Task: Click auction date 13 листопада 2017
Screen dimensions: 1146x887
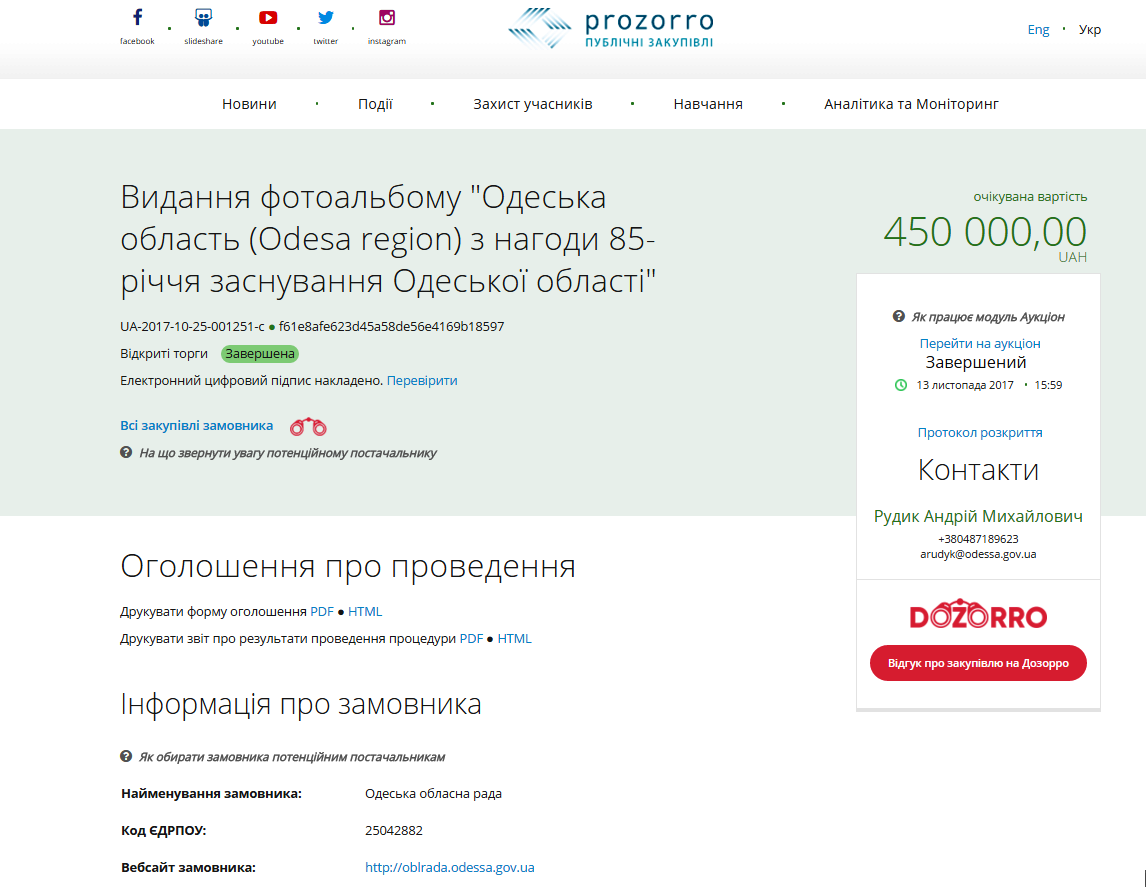Action: click(x=965, y=385)
